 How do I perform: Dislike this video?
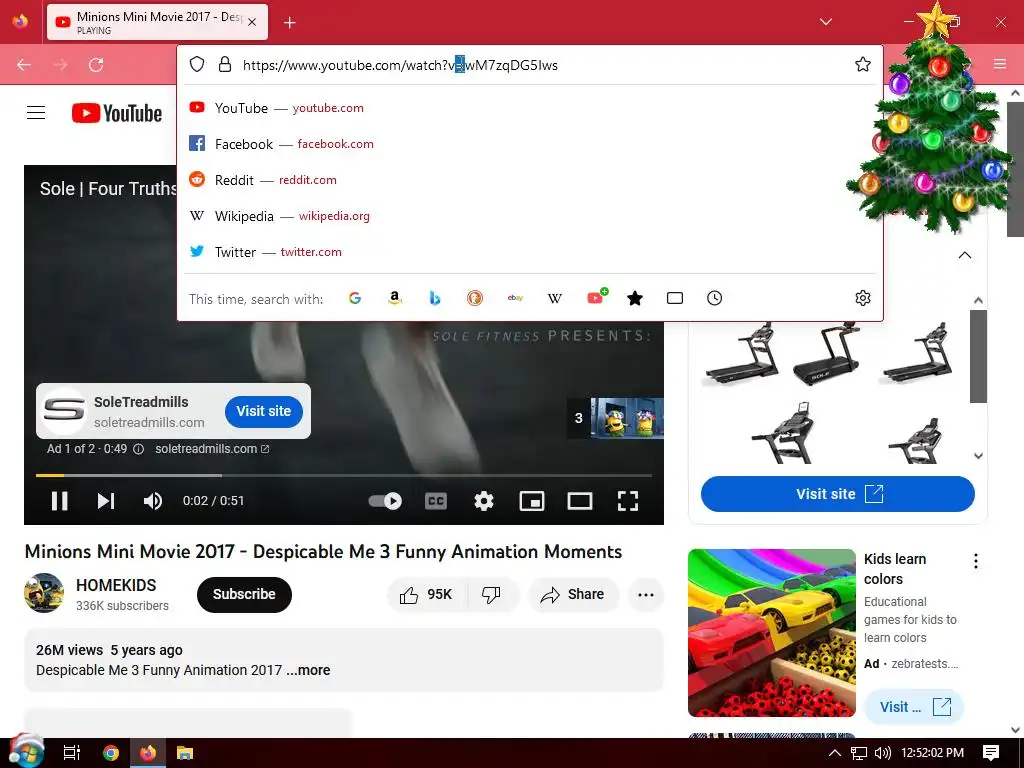(x=491, y=594)
